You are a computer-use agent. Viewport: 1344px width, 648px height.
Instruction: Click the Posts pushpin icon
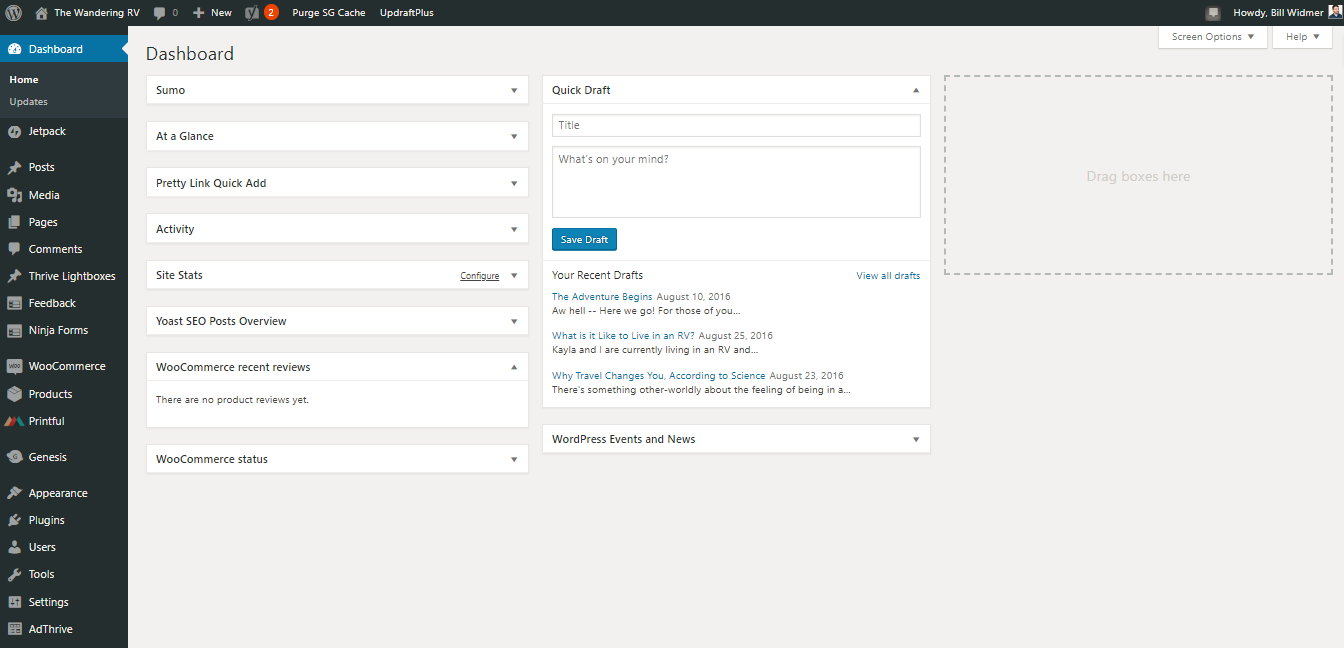tap(14, 167)
